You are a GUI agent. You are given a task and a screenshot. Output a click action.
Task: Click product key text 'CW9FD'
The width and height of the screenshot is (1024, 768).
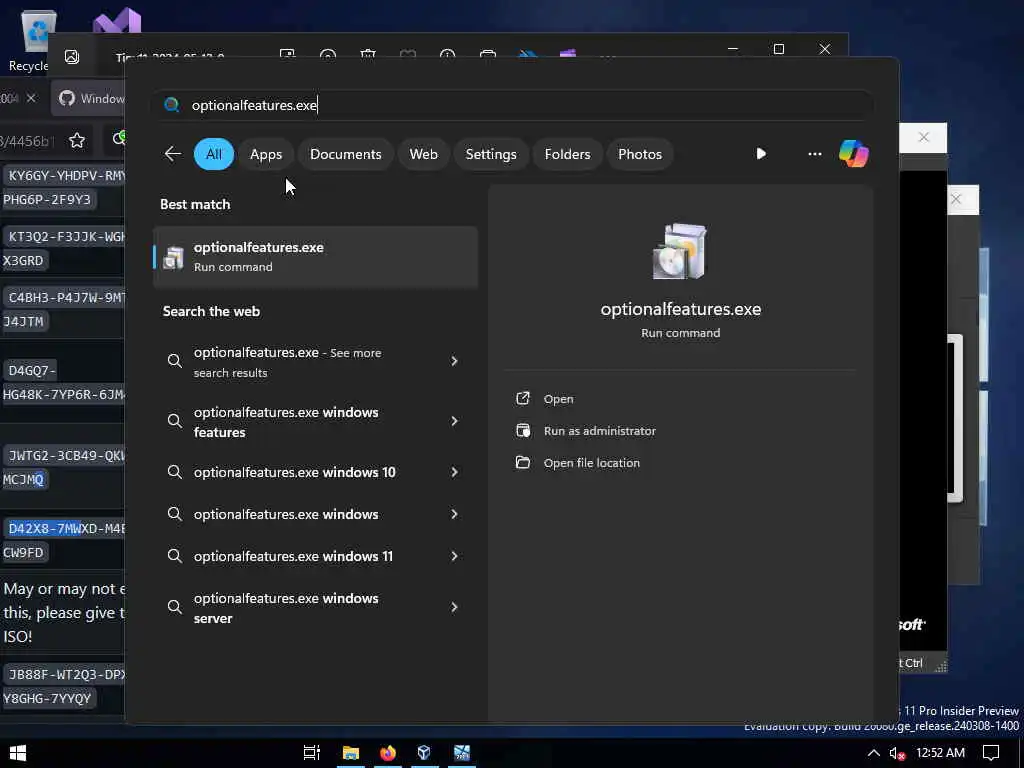[x=24, y=552]
